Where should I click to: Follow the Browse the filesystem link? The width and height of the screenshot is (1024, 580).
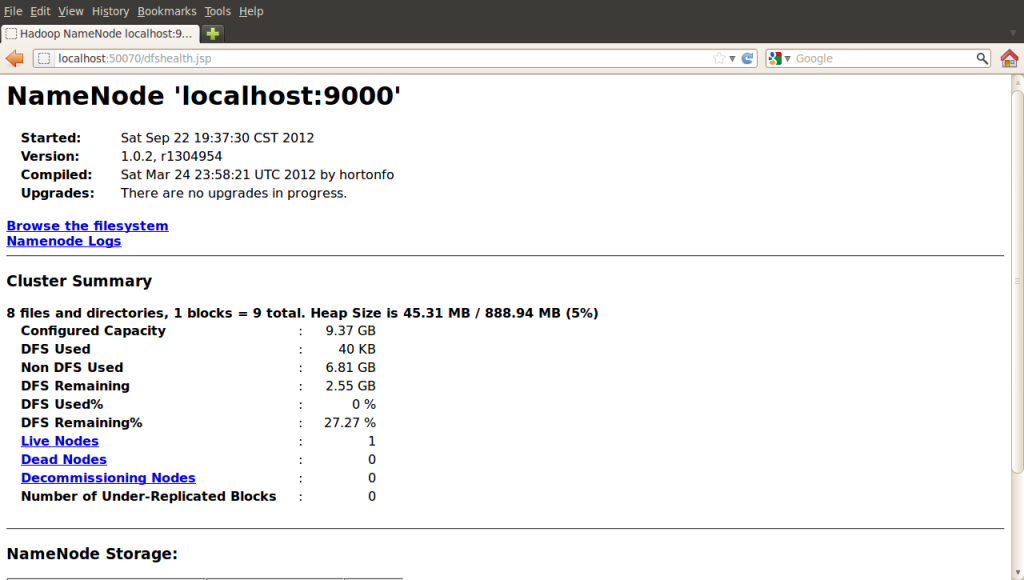point(87,225)
